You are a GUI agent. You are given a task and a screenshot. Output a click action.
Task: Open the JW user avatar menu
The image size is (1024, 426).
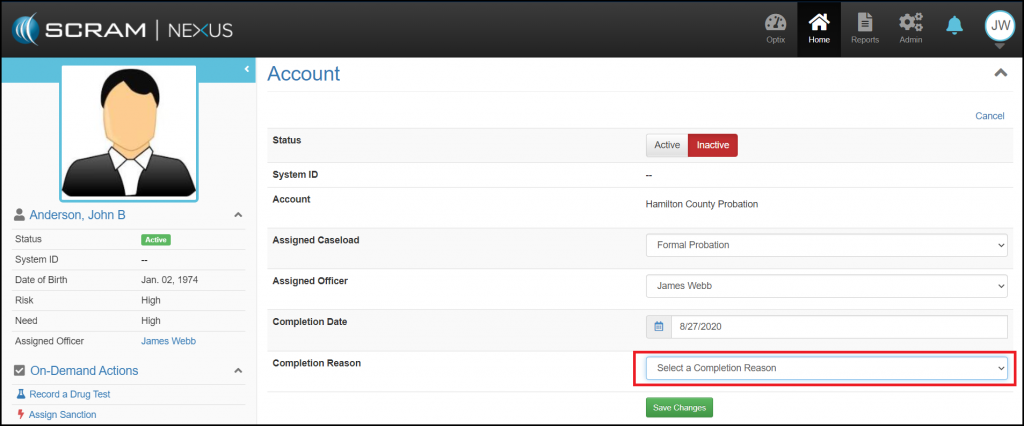(998, 25)
